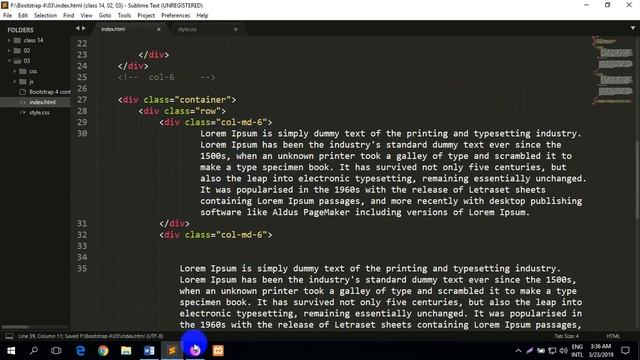Viewport: 640px width, 360px height.
Task: Click line number 27 in gutter
Action: click(x=82, y=100)
